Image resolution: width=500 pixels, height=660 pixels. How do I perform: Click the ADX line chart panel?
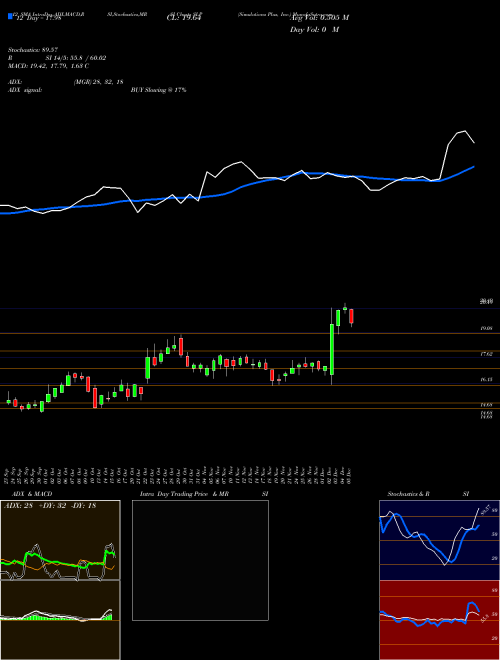60,540
